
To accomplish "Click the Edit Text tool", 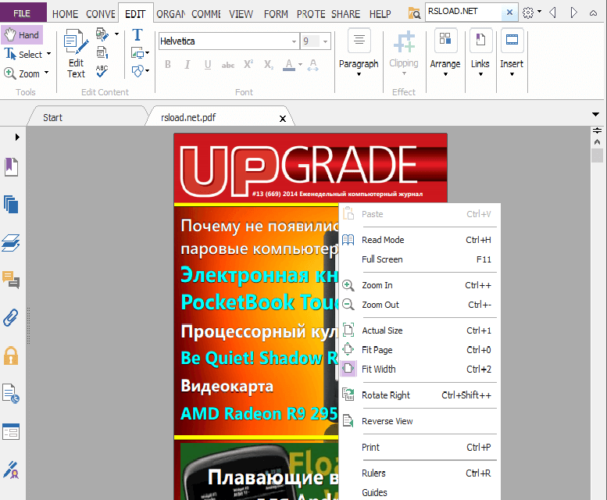I will [x=76, y=54].
